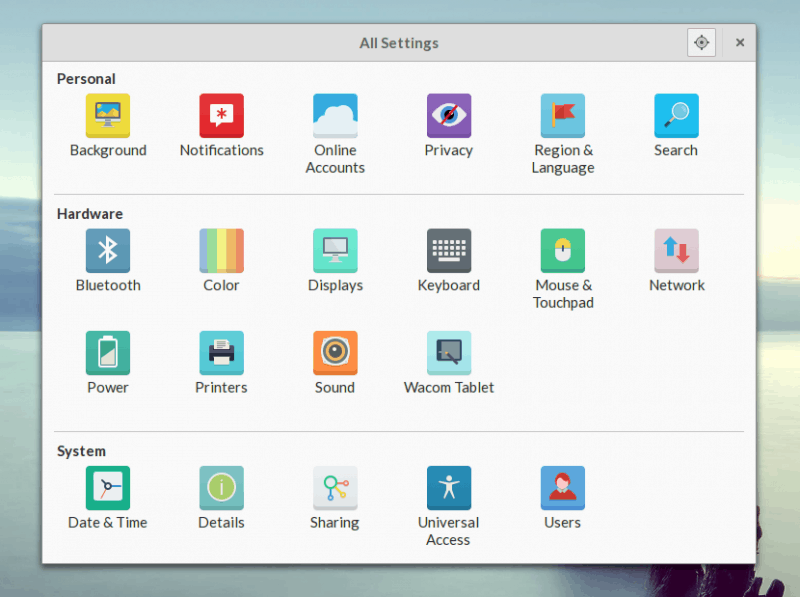Open Date & Time settings

108,488
